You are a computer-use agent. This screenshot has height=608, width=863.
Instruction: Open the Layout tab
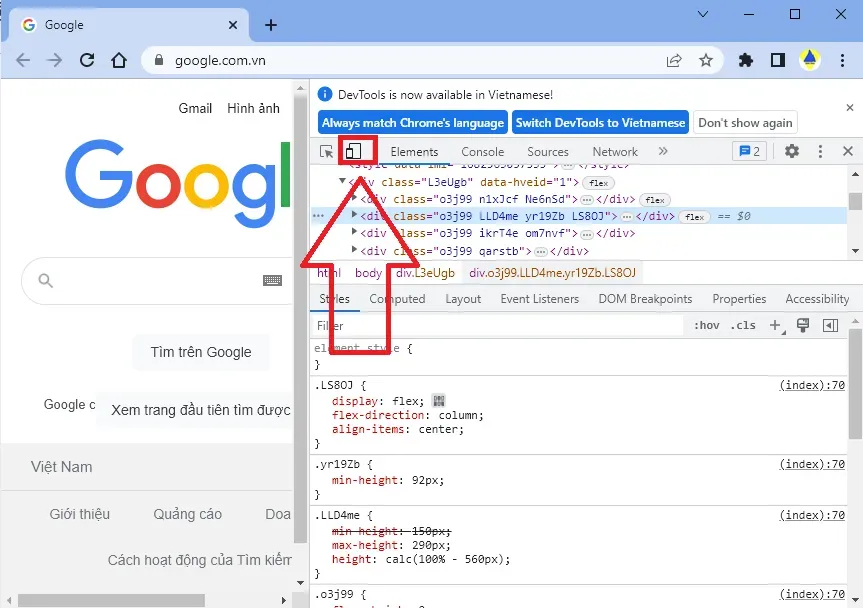click(x=463, y=299)
